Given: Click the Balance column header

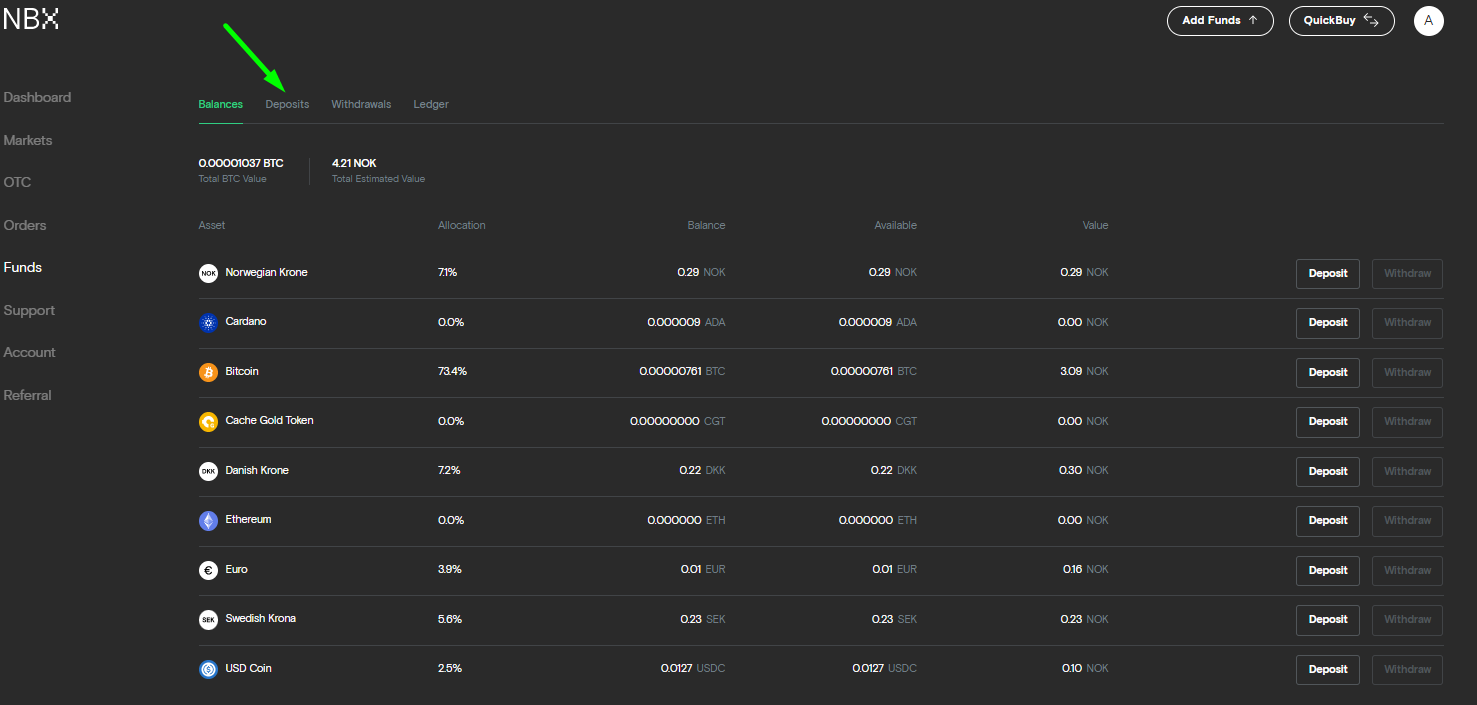Looking at the screenshot, I should [x=706, y=225].
